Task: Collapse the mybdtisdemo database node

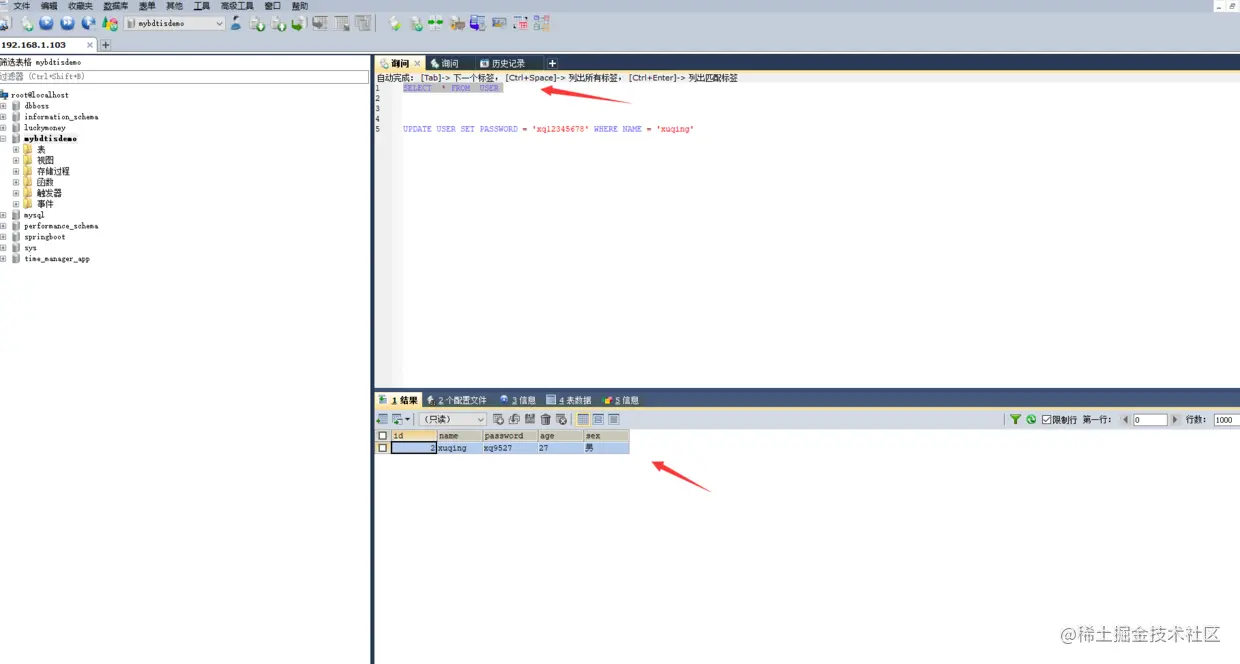Action: click(4, 139)
